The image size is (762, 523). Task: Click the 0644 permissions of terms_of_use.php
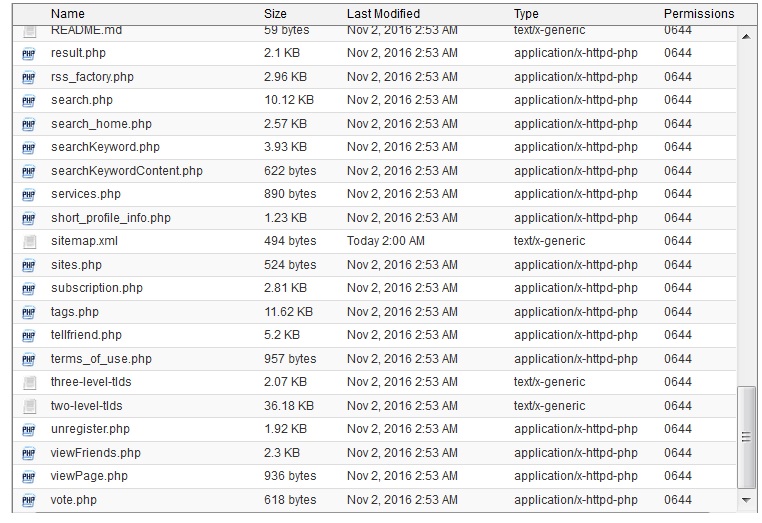tap(677, 359)
